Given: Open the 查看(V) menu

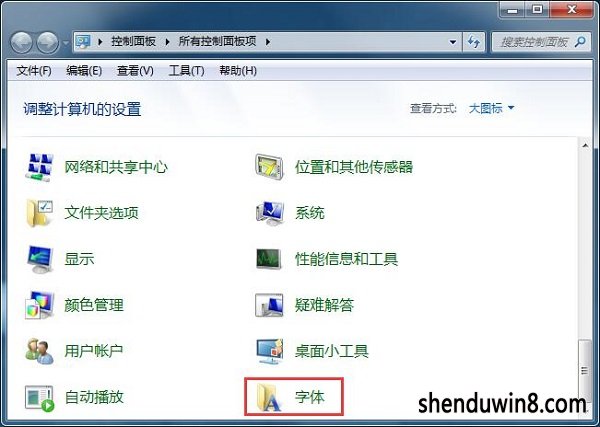Looking at the screenshot, I should [x=135, y=70].
